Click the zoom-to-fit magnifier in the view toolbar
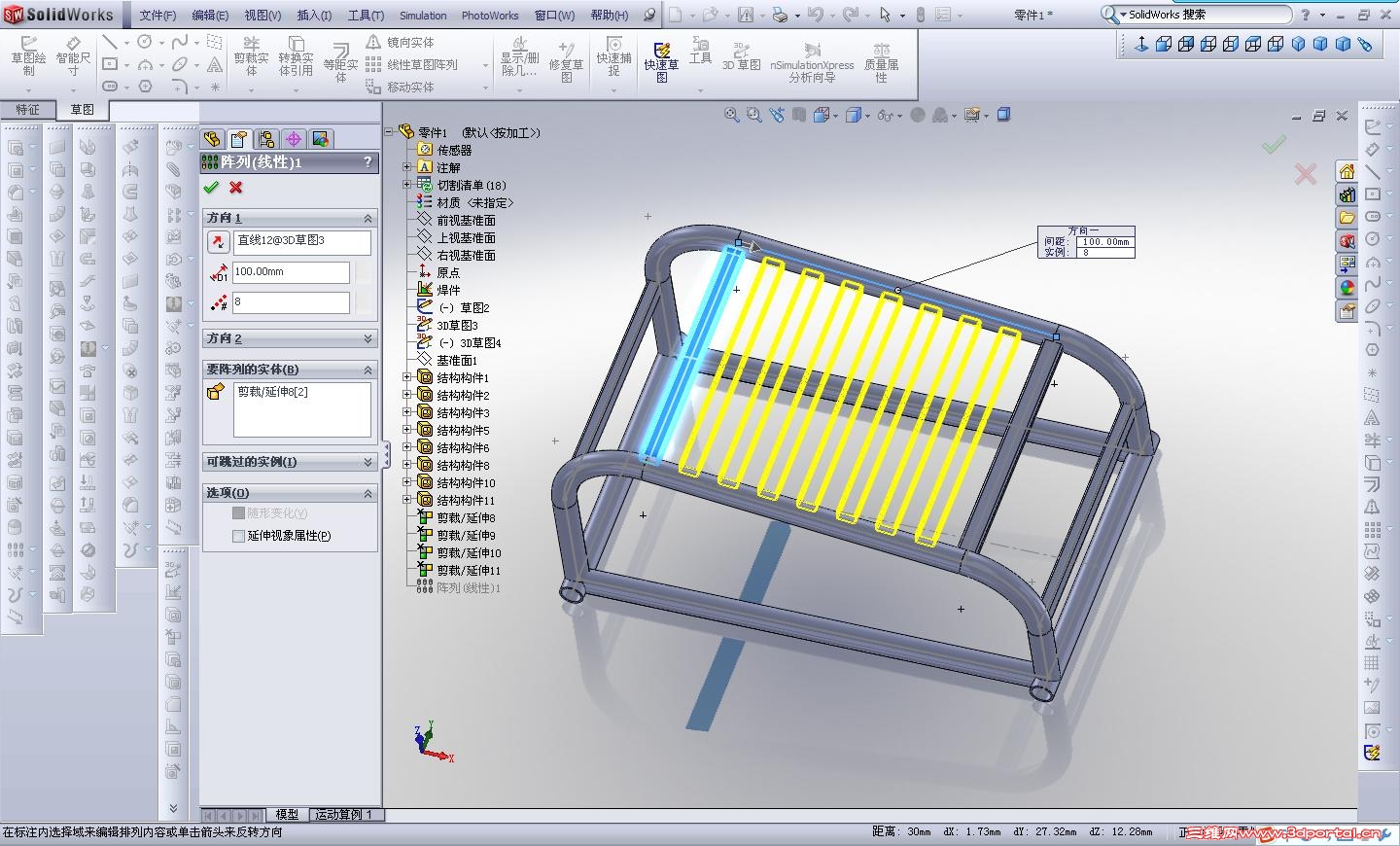Image resolution: width=1400 pixels, height=846 pixels. pyautogui.click(x=731, y=115)
